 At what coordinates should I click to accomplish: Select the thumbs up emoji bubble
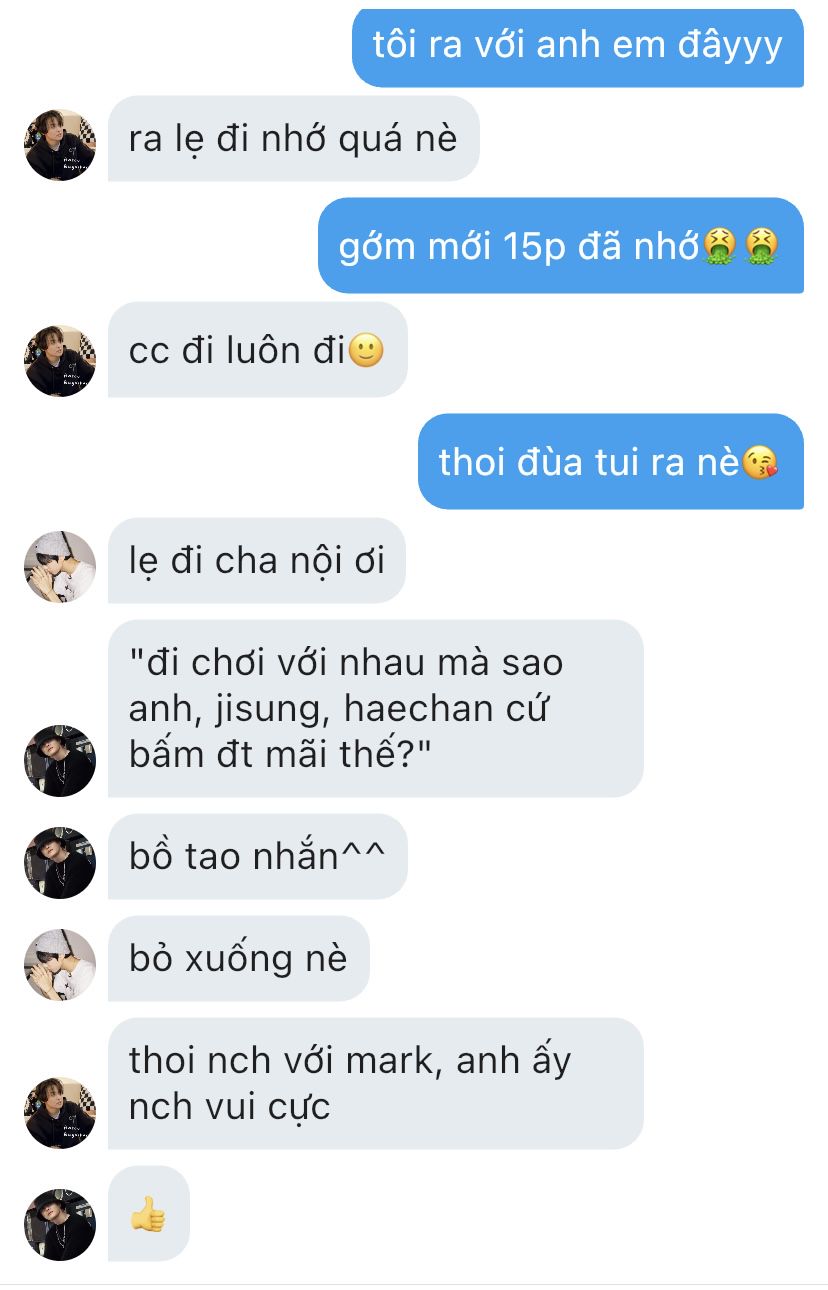149,1214
